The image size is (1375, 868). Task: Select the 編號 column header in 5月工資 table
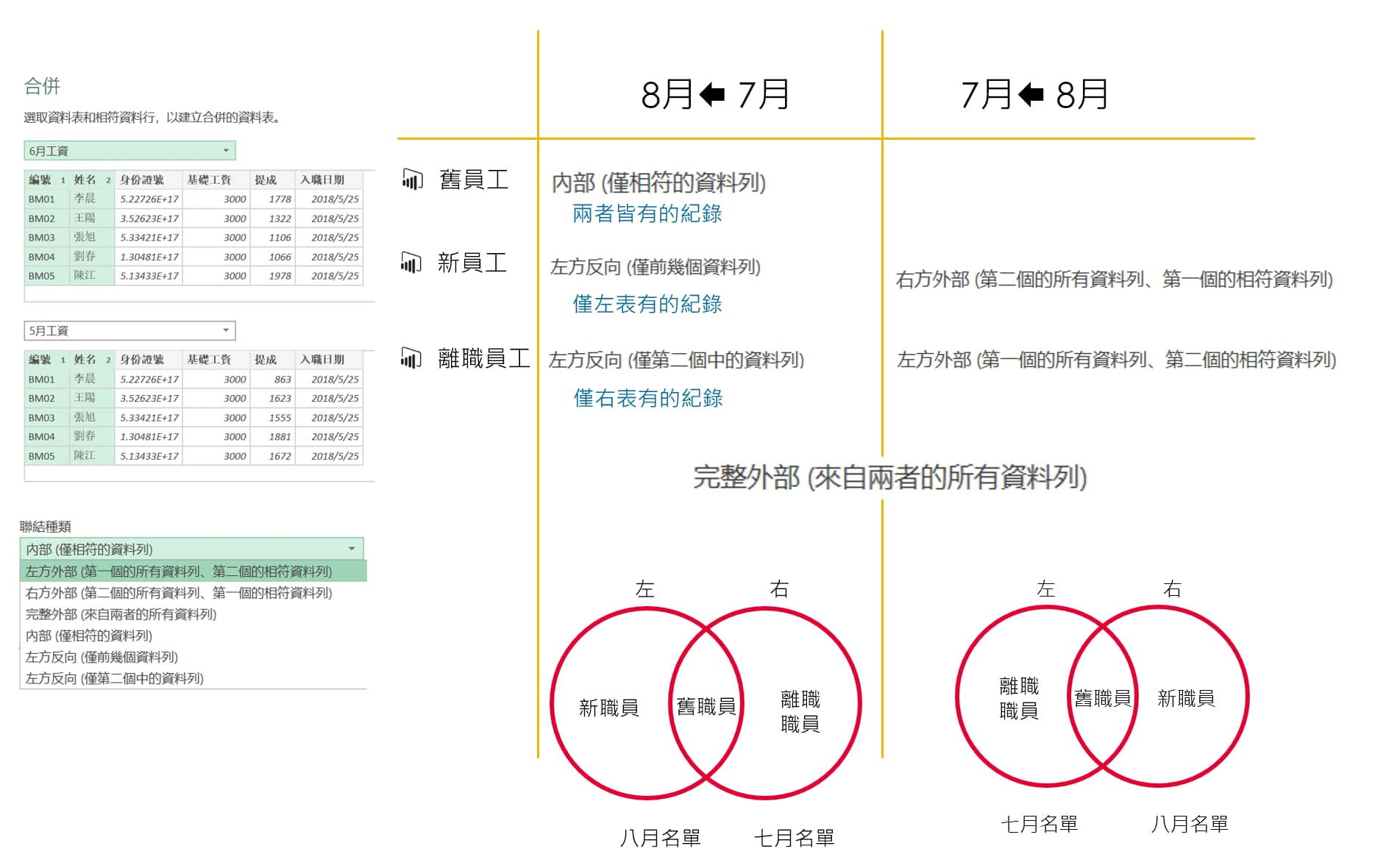click(40, 359)
